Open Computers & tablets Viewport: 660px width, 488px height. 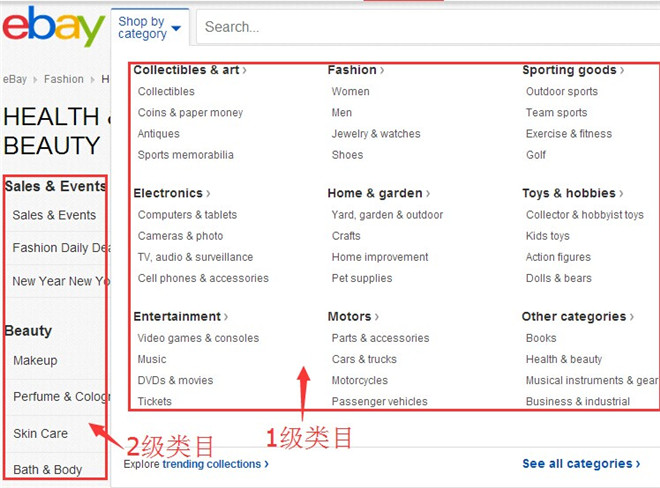click(187, 215)
